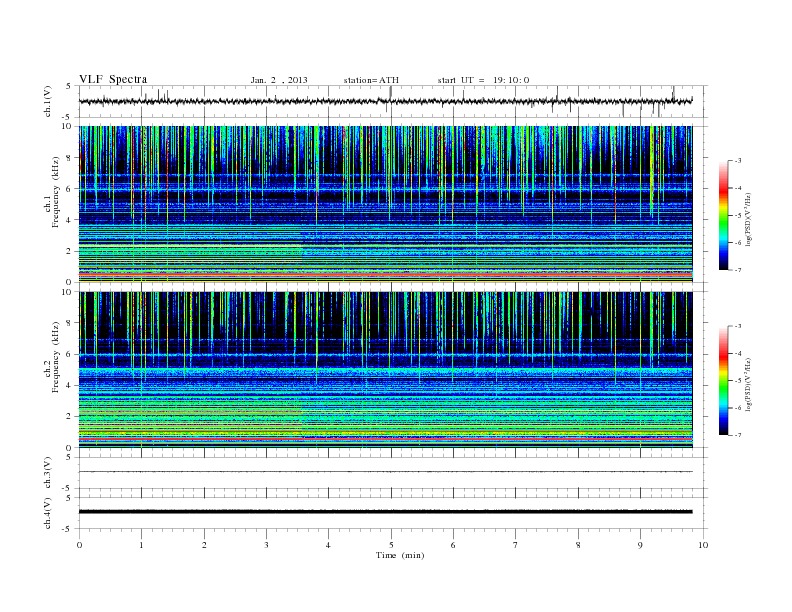Click the ch.1 voltage waveform trace at top

386,101
